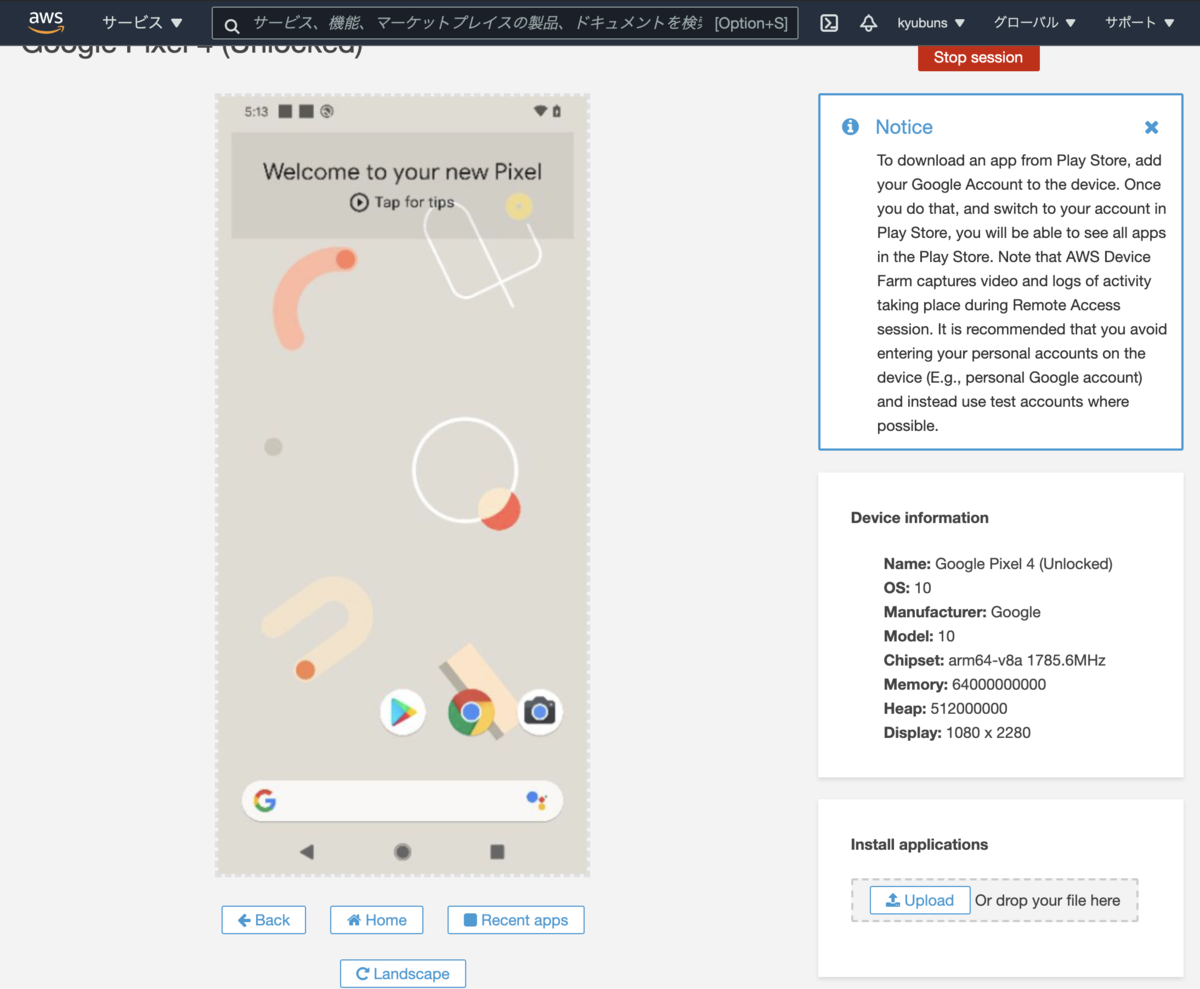Tap the Google search bar on device

[x=402, y=801]
